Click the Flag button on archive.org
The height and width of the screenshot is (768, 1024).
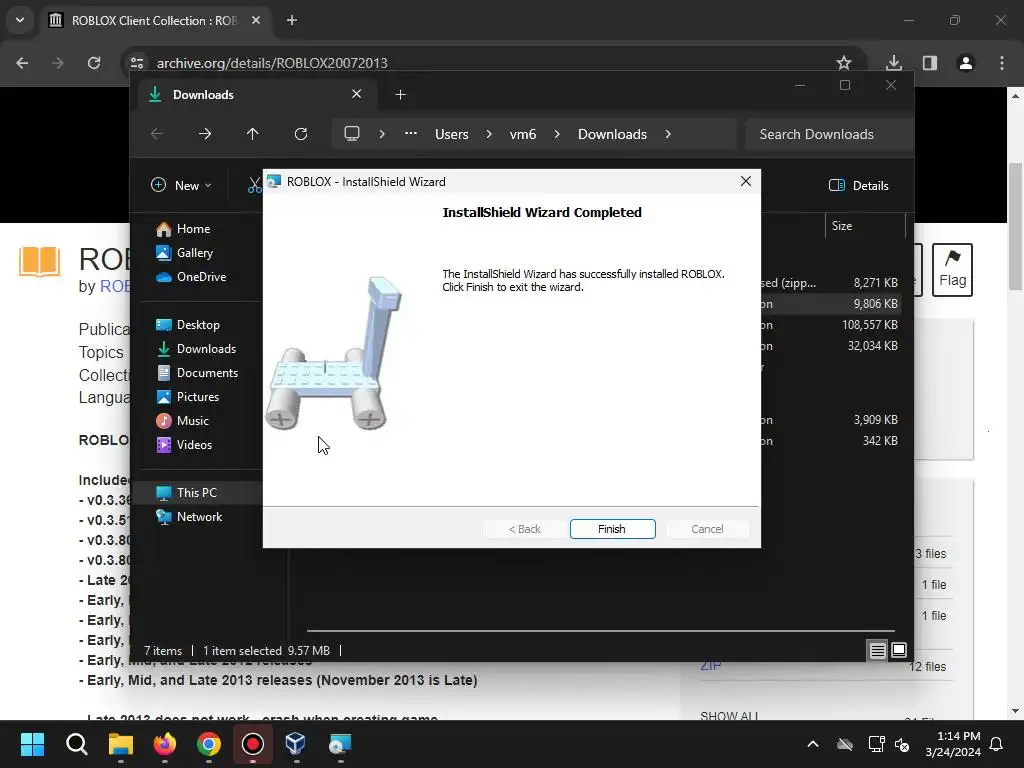pos(952,270)
